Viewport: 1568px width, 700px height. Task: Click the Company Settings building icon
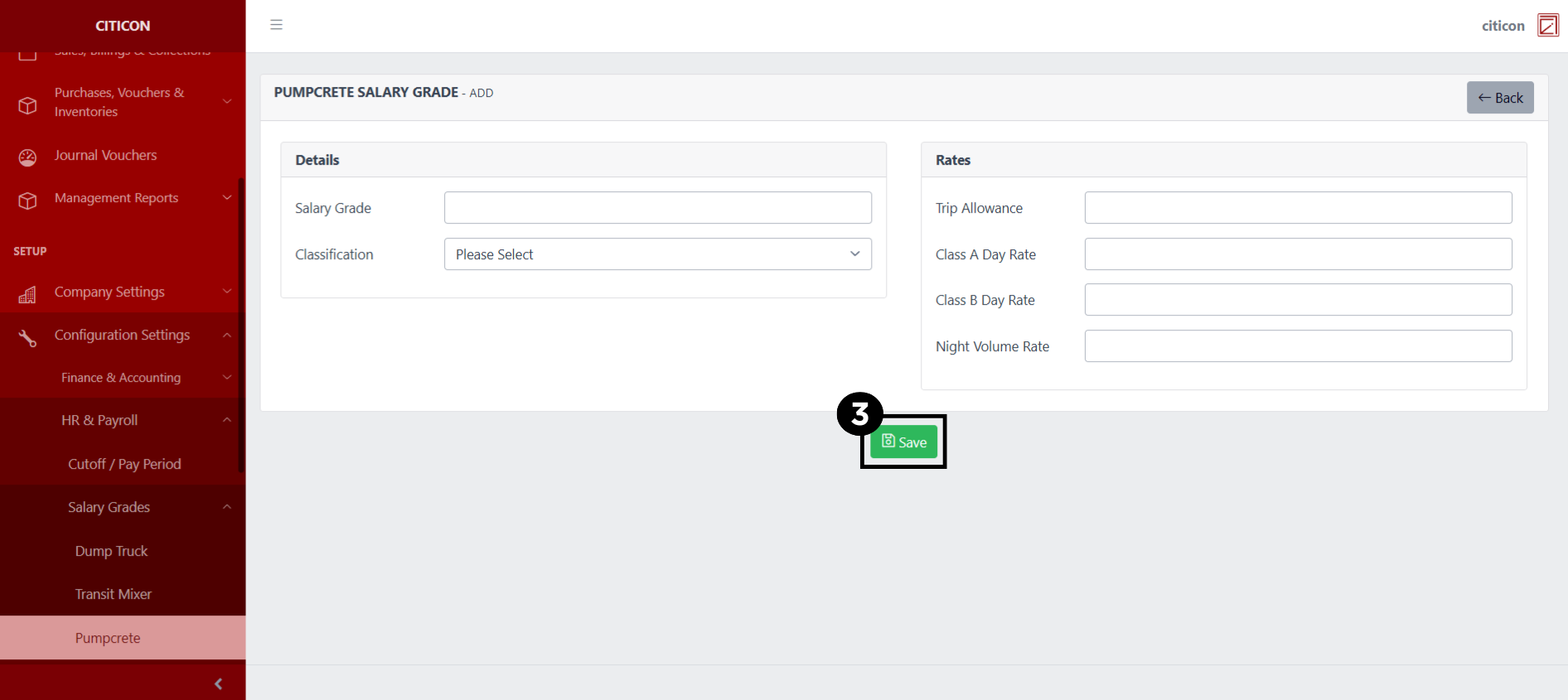(x=27, y=294)
